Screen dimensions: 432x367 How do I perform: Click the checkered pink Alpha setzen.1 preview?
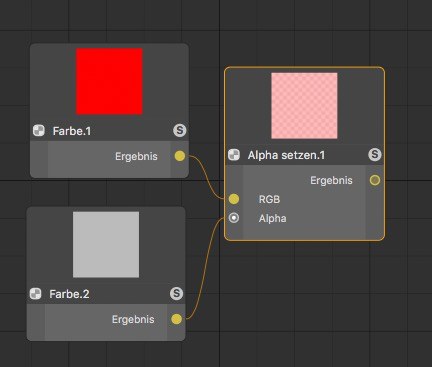tap(304, 106)
